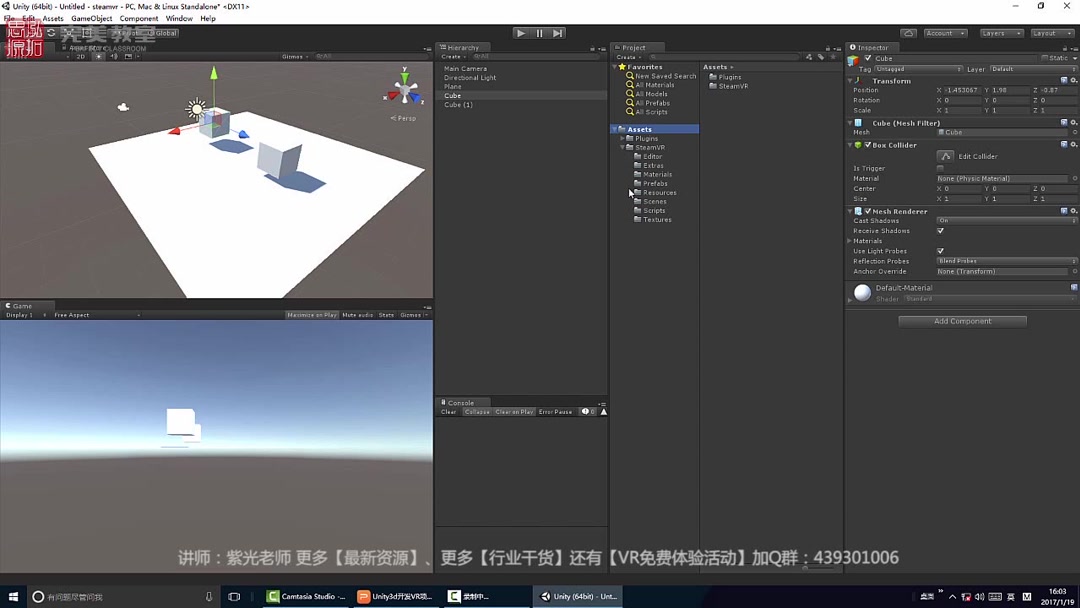Switch to the Game view tab
This screenshot has height=608, width=1080.
click(20, 305)
